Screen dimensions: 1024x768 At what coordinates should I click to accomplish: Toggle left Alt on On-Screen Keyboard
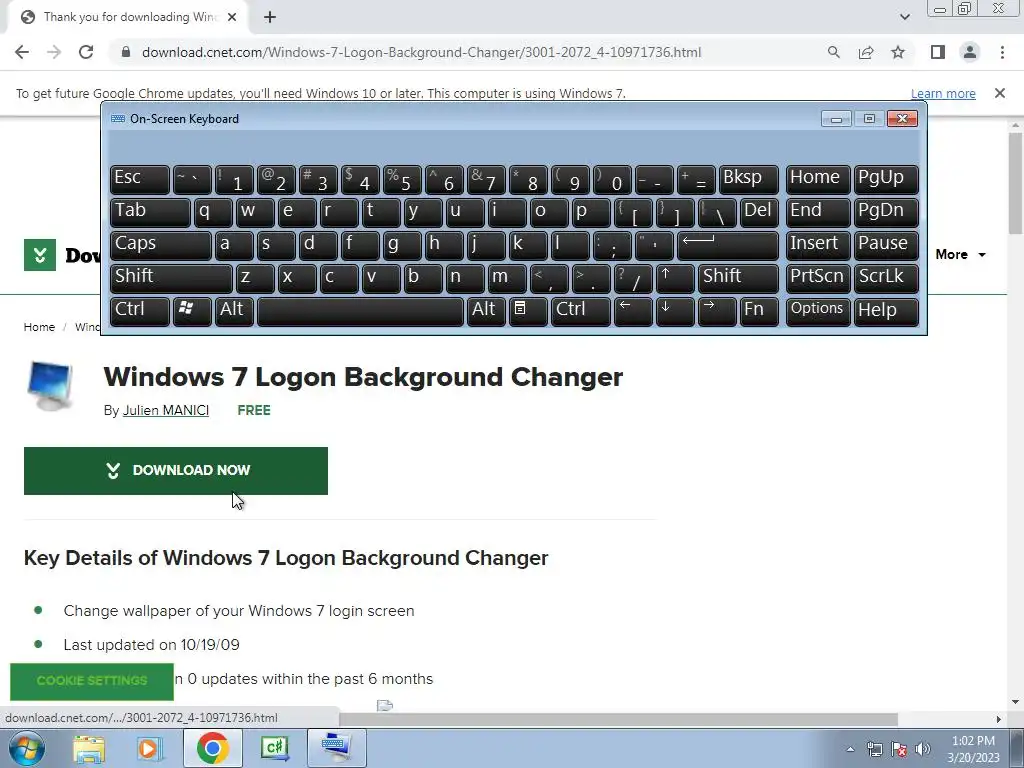[234, 311]
